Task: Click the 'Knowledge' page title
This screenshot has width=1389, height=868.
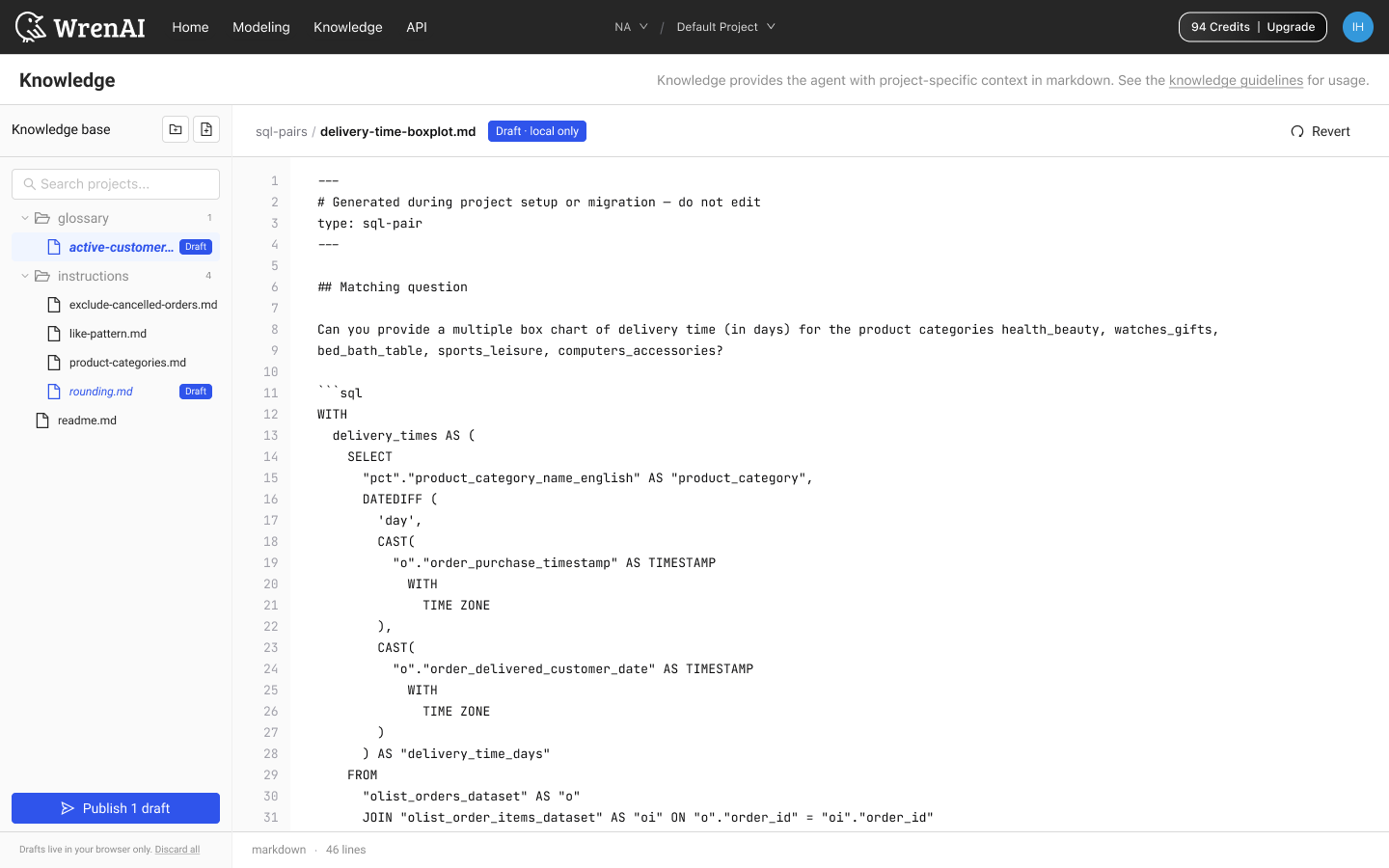Action: tap(68, 80)
